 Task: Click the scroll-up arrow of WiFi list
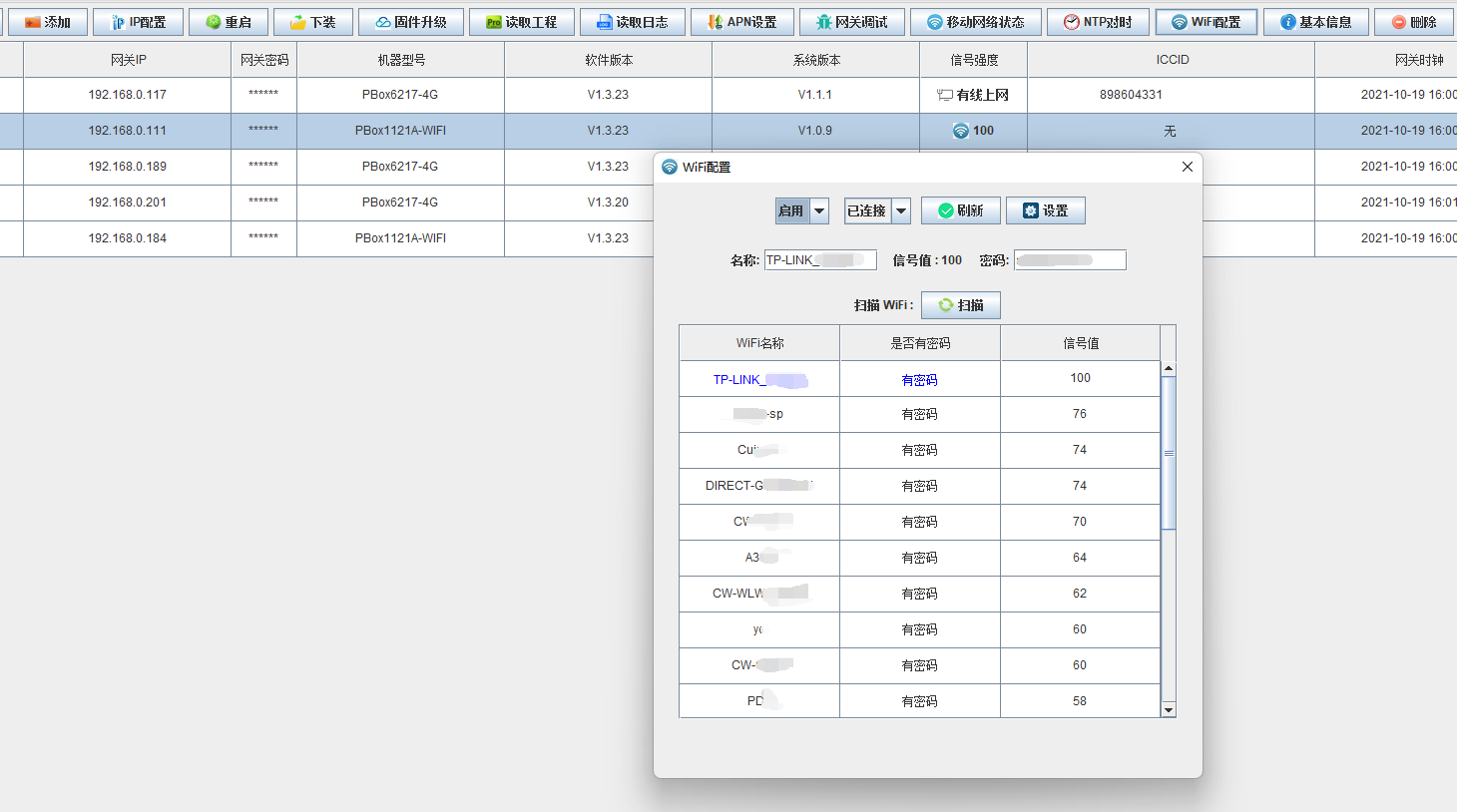1169,369
